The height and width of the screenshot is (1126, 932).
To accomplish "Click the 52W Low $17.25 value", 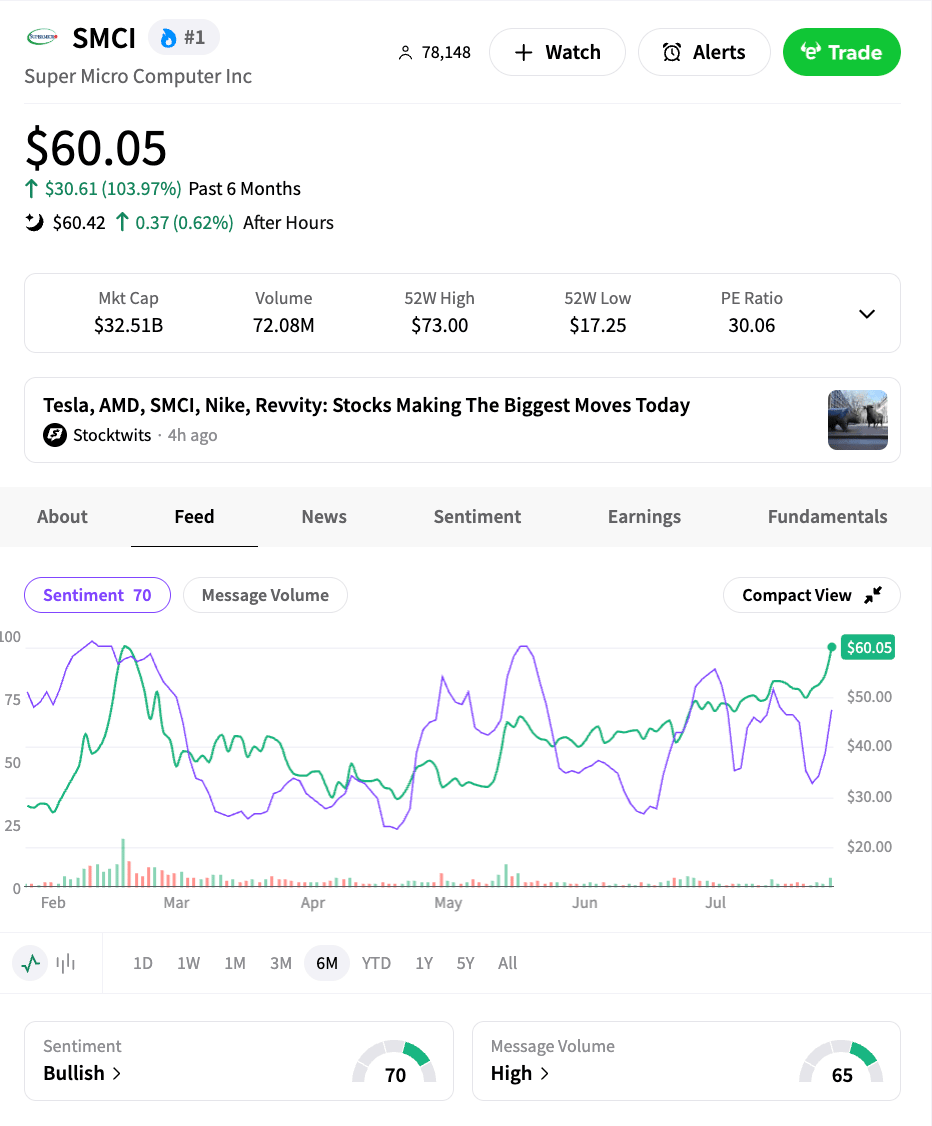I will point(597,325).
